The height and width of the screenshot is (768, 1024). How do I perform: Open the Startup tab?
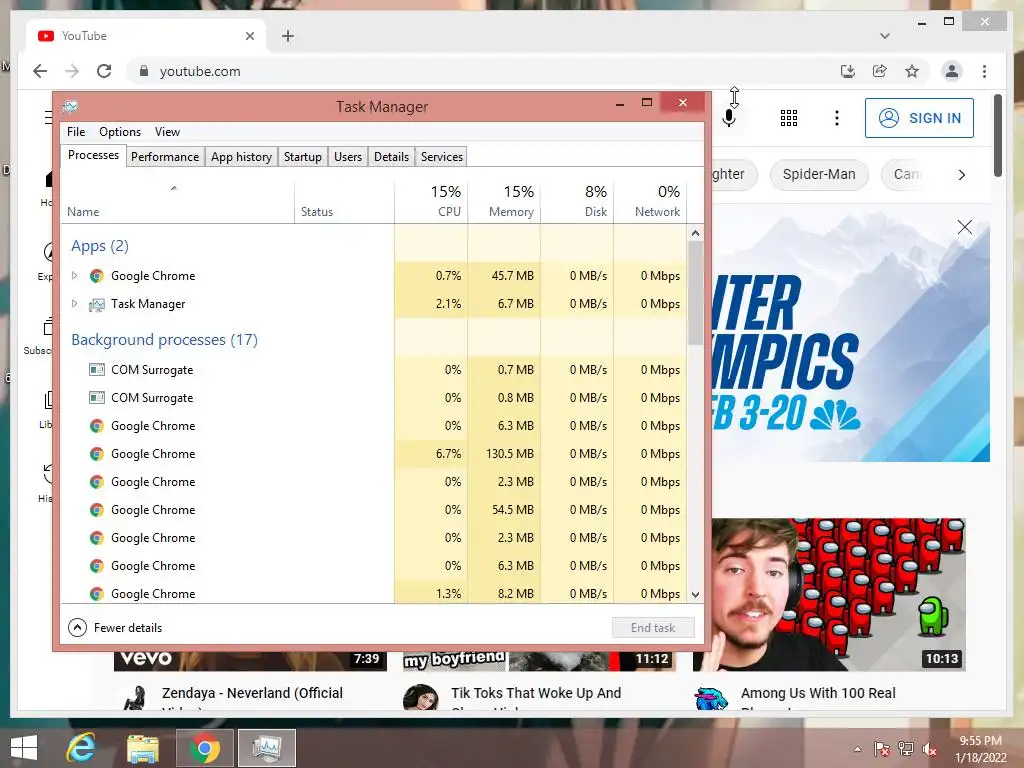(x=302, y=157)
